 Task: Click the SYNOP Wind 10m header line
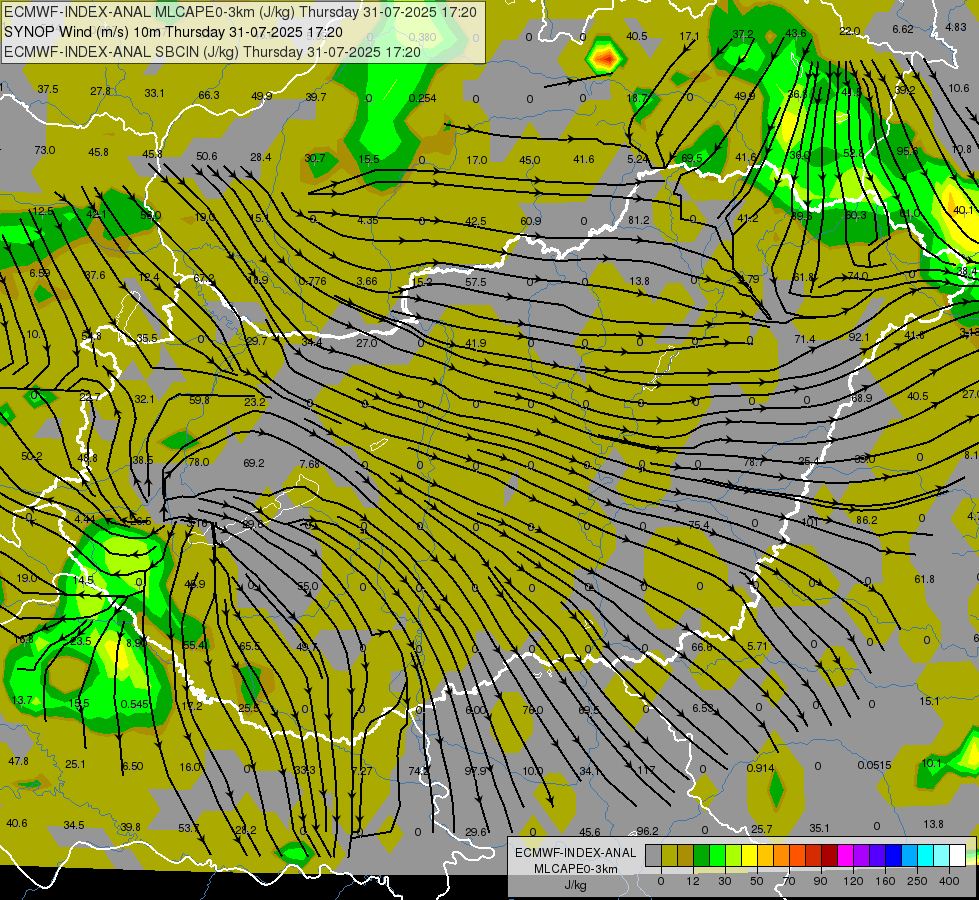(x=173, y=32)
